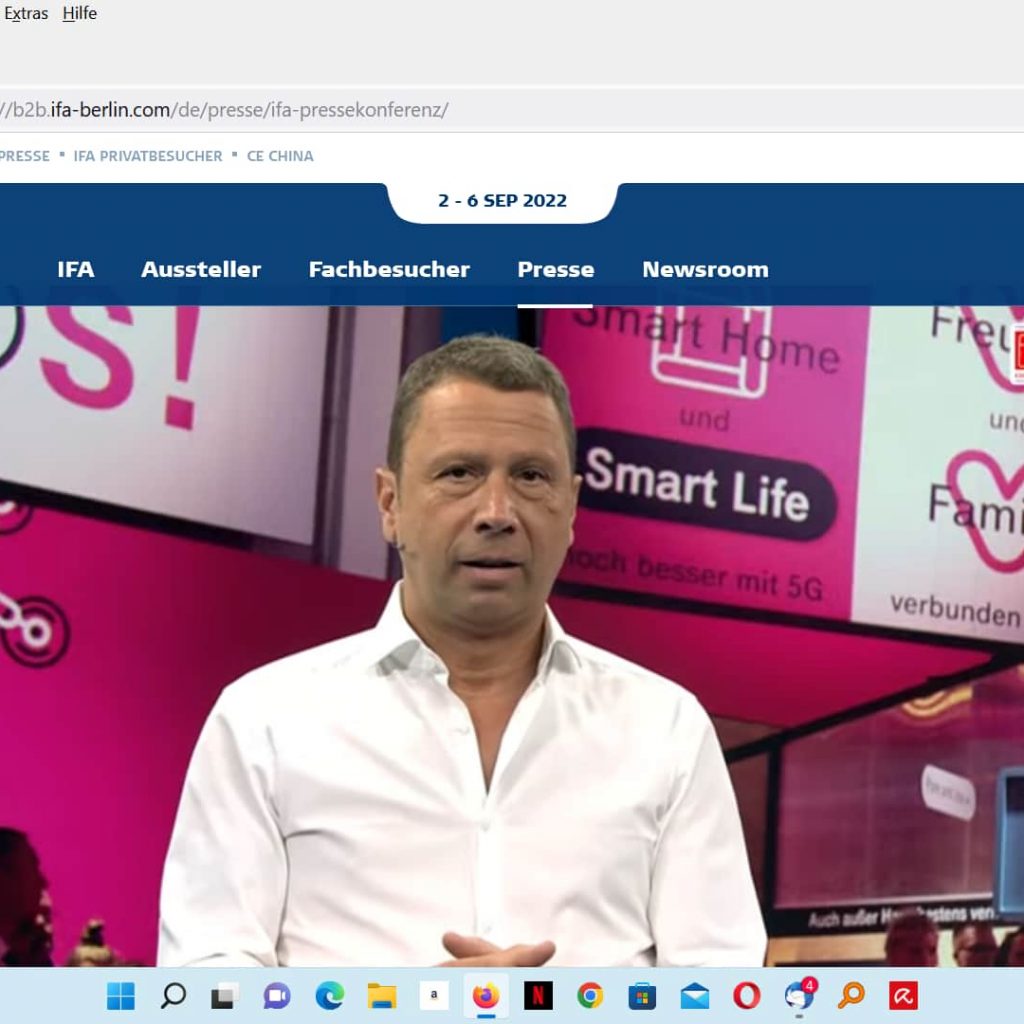
Task: Go to the Aussteller navigation section
Action: pyautogui.click(x=201, y=269)
